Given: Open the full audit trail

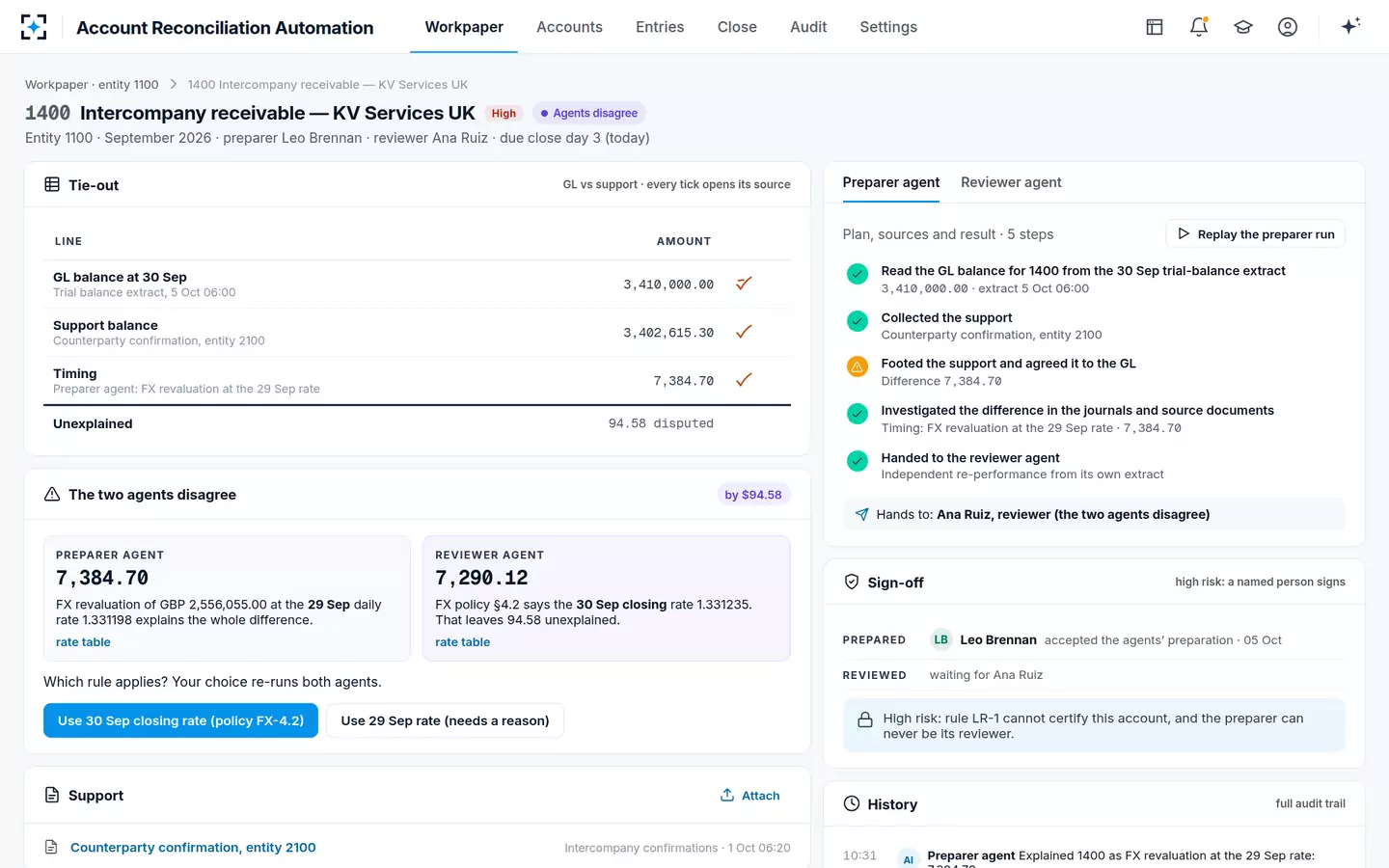Looking at the screenshot, I should [1310, 803].
